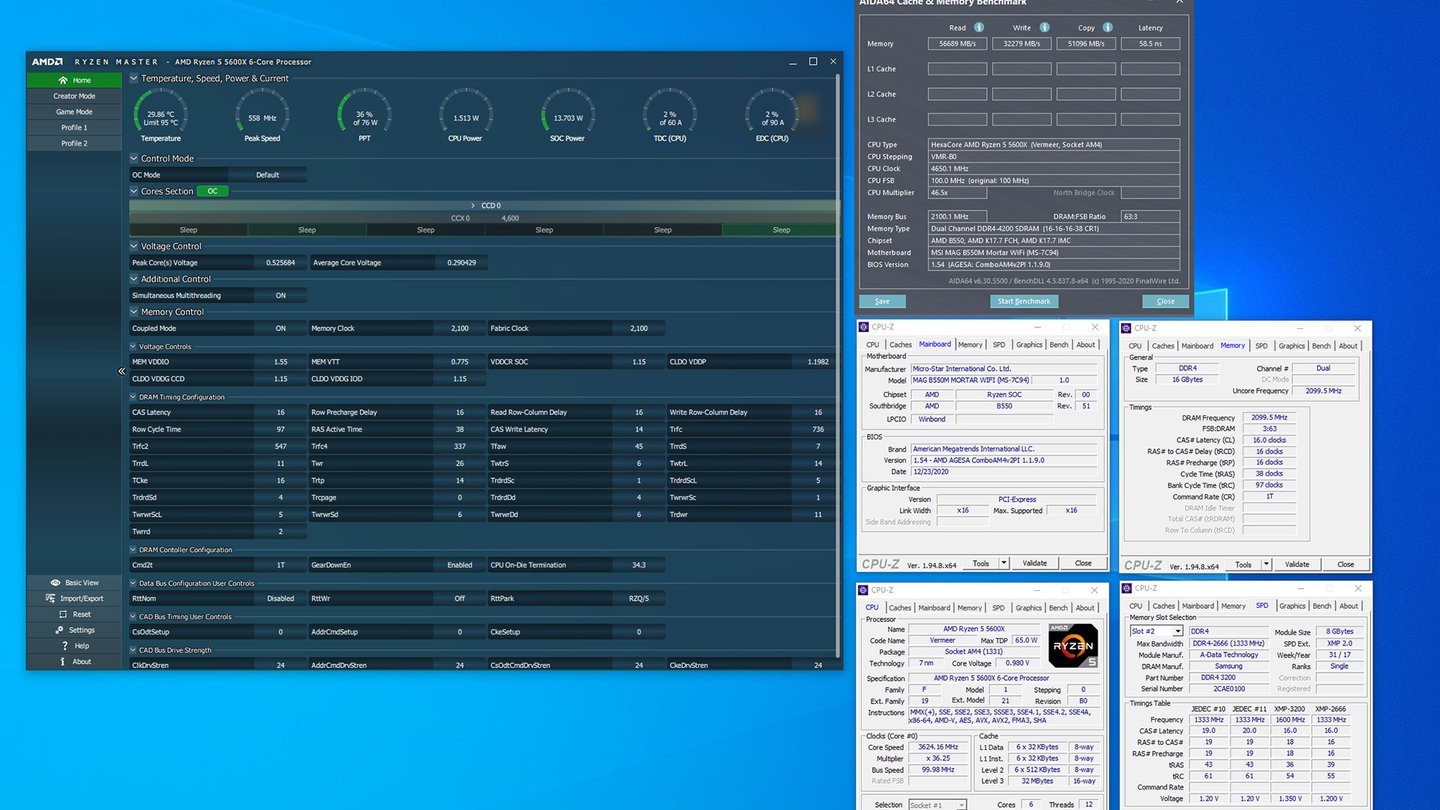Toggle GearDownEn Enabled value

click(460, 565)
